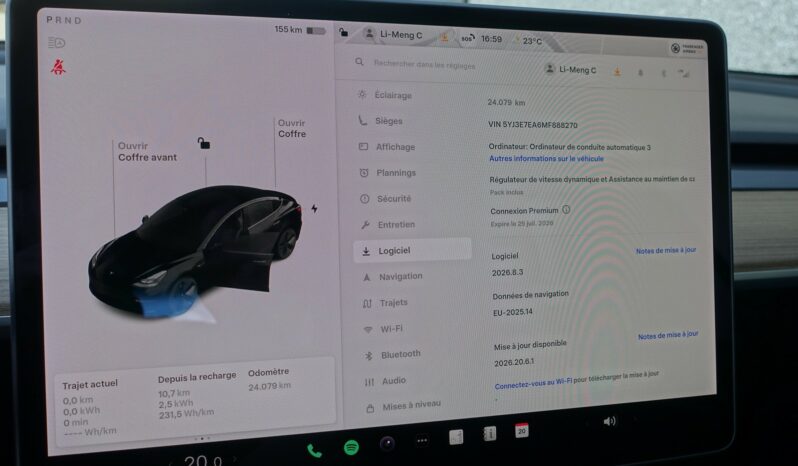Tap the SOS emergency call icon
This screenshot has width=798, height=466.
click(x=468, y=38)
